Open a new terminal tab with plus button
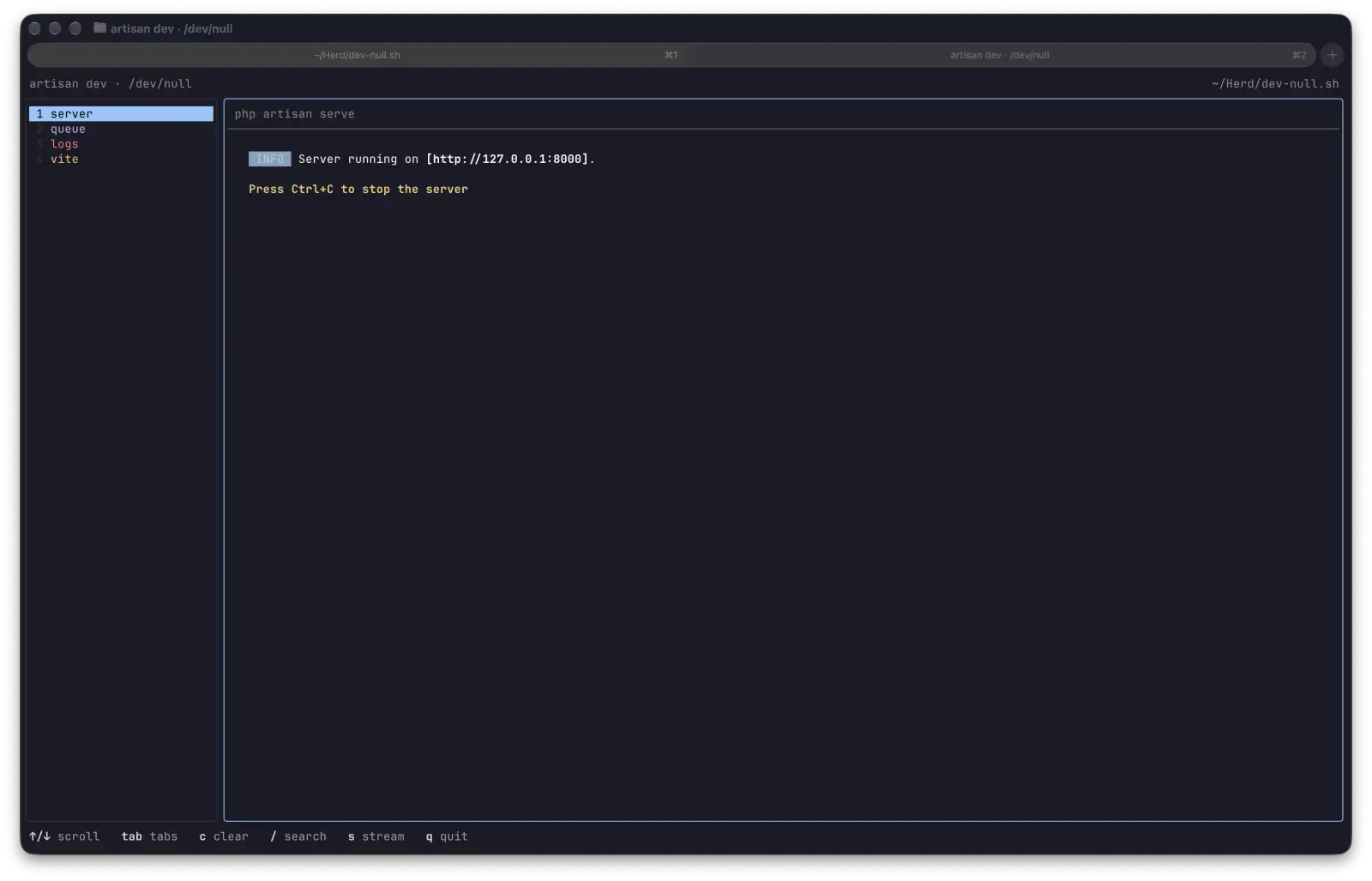1372x881 pixels. [x=1332, y=55]
